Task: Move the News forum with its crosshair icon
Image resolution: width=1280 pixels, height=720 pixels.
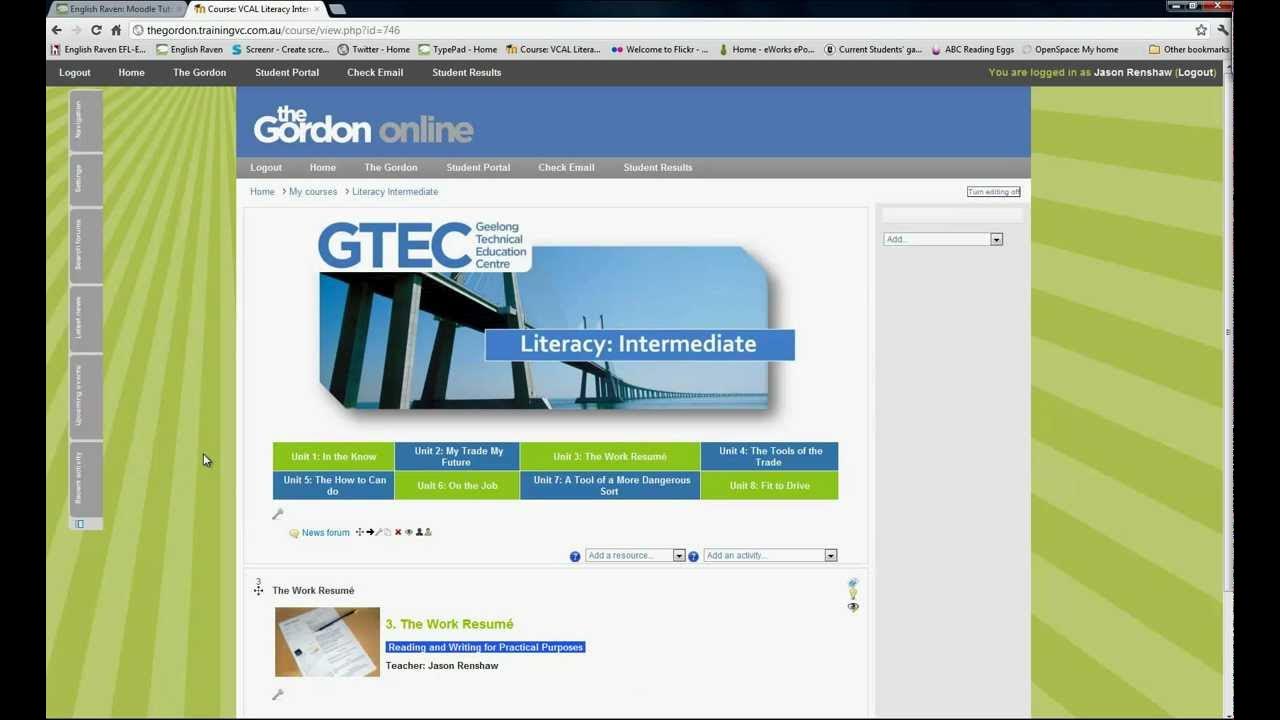Action: pyautogui.click(x=360, y=532)
